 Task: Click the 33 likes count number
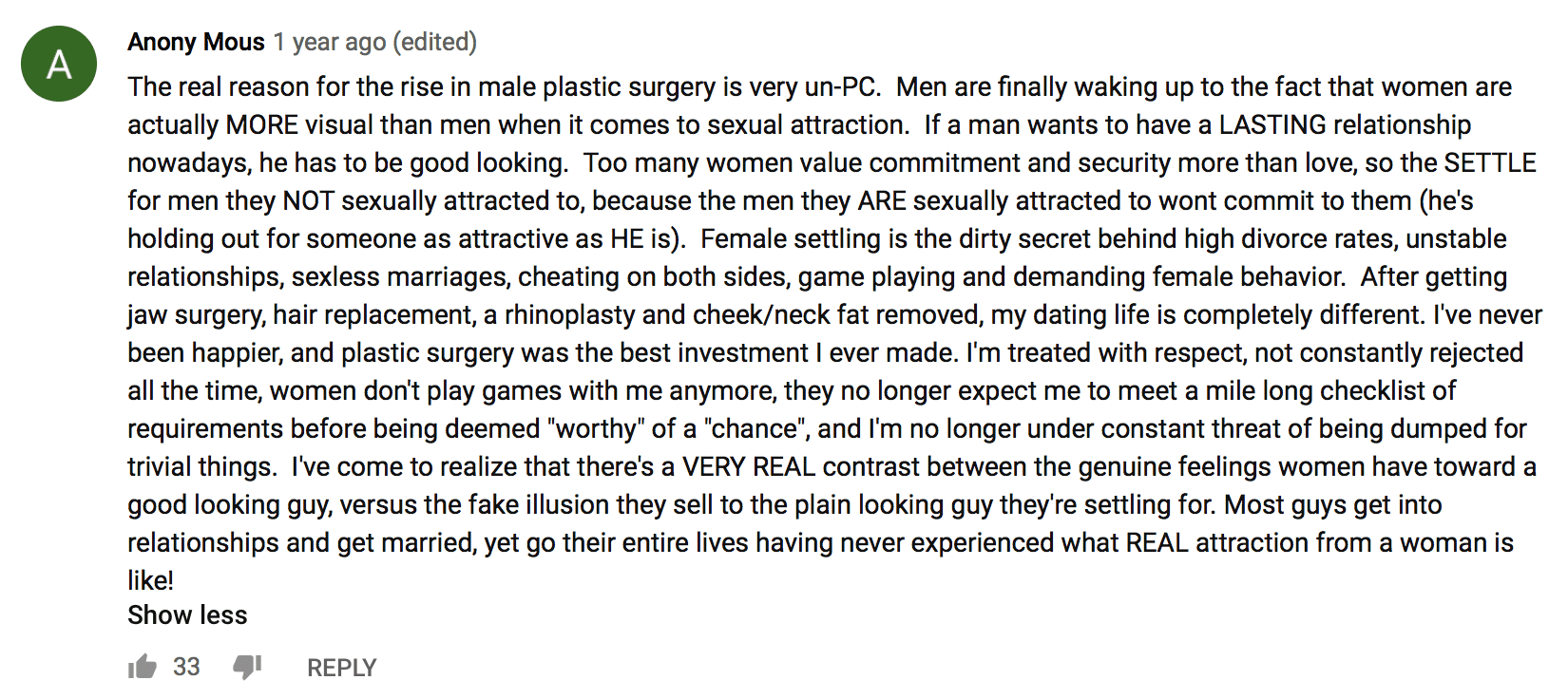click(186, 667)
